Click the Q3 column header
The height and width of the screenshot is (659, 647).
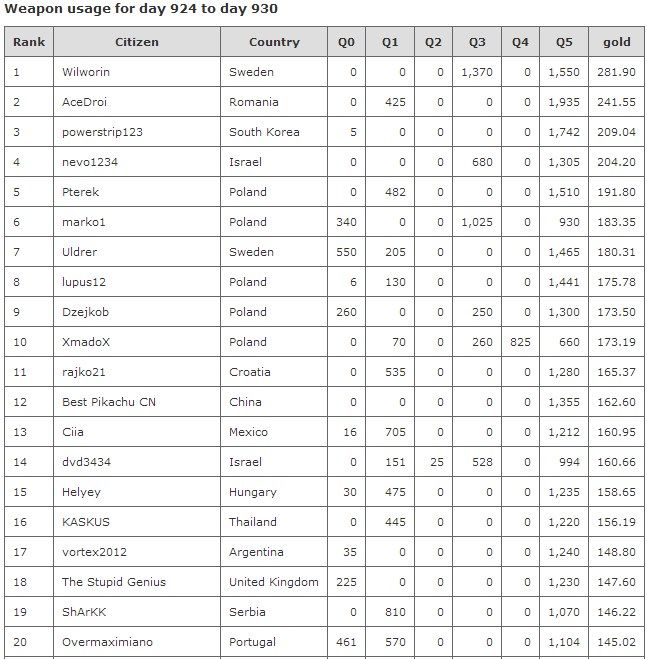tap(477, 42)
